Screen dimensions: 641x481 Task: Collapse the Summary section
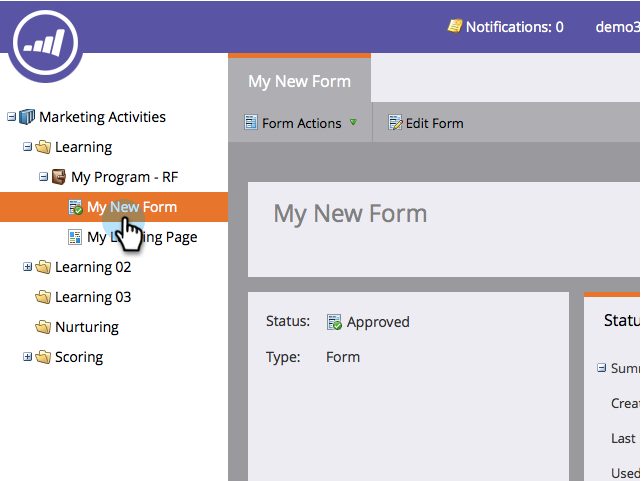[601, 368]
